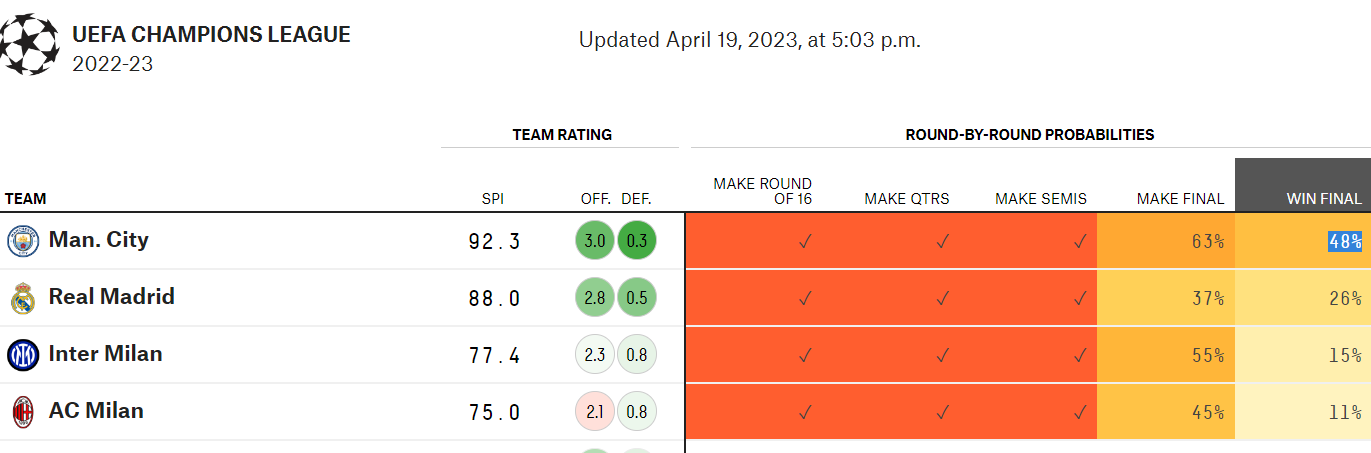Click Man. City defensive rating 0.3 circle
The image size is (1371, 453).
636,242
